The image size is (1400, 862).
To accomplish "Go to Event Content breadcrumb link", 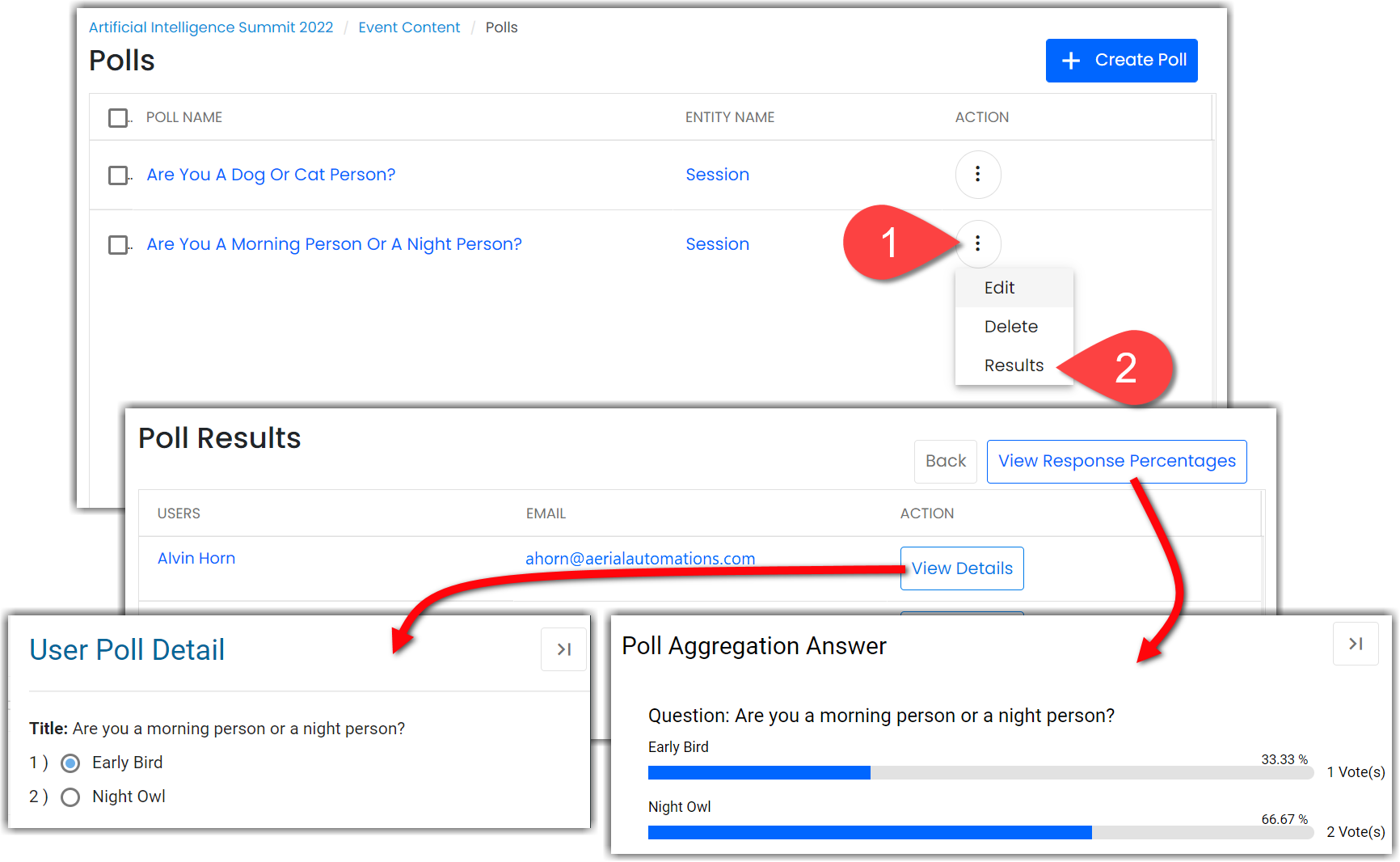I will [409, 27].
